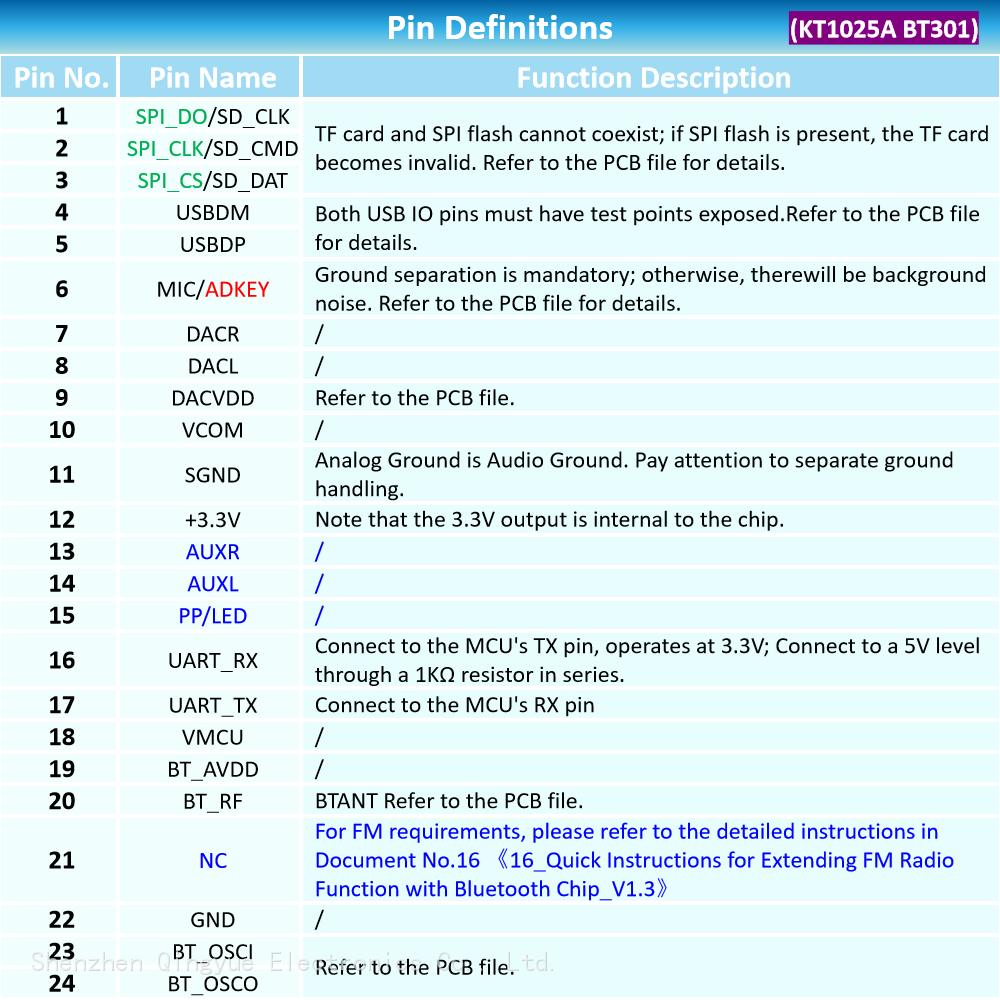
Task: Click the UART_TX pin name cell
Action: pyautogui.click(x=212, y=706)
